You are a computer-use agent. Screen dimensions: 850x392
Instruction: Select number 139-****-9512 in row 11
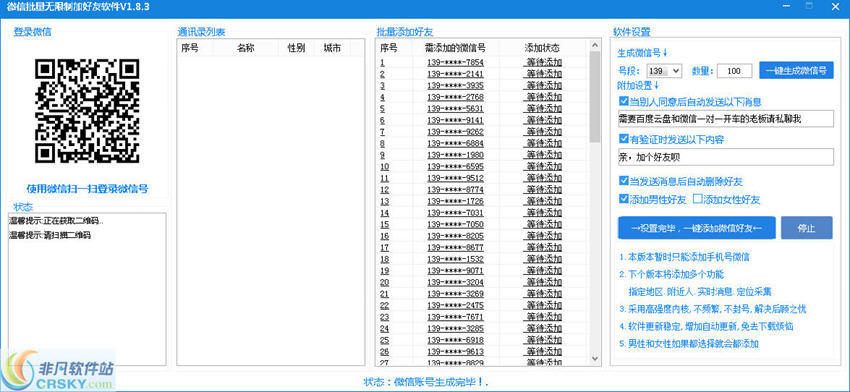point(455,178)
